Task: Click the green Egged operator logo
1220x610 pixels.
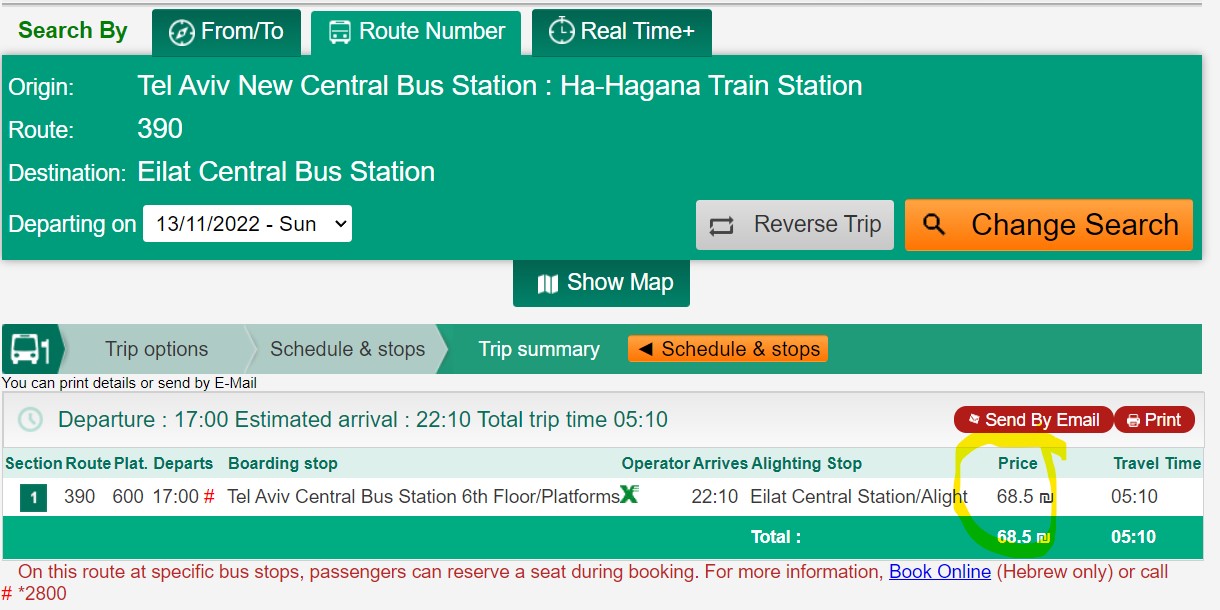Action: click(x=629, y=494)
